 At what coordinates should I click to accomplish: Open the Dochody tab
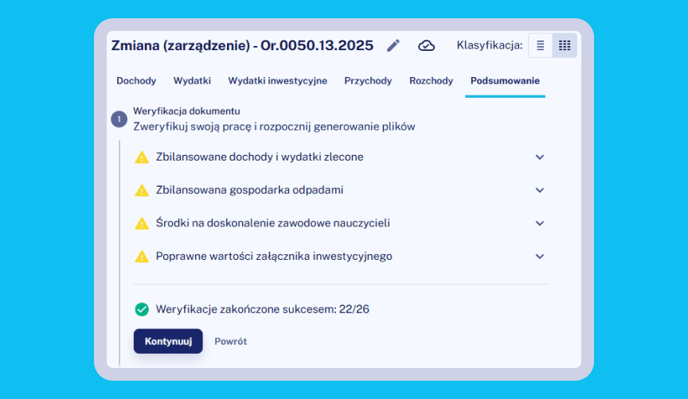coord(136,81)
